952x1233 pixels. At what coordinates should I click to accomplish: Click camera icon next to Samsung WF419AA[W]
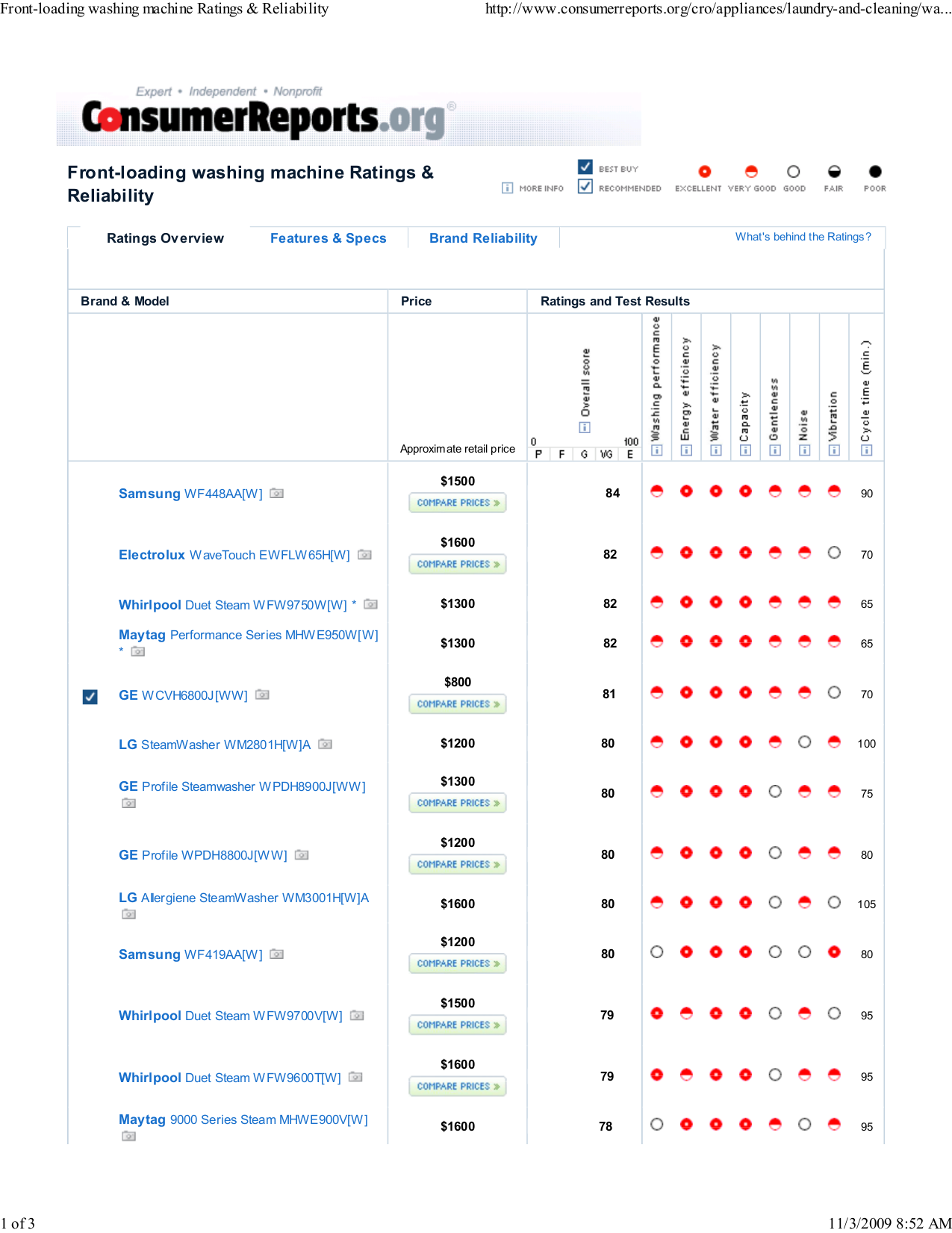click(276, 954)
